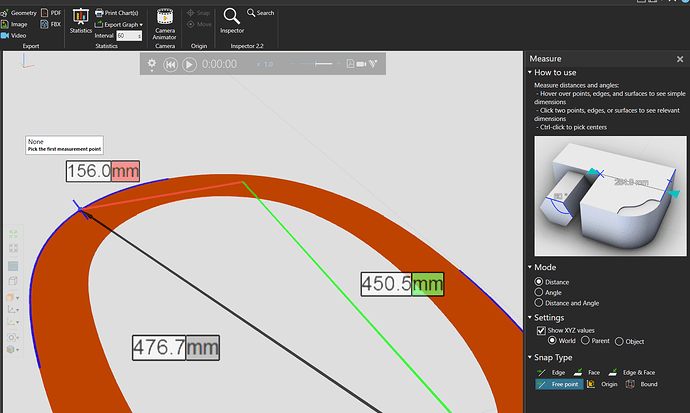The image size is (690, 413).
Task: Uncheck the Show XYZ values checkbox
Action: pyautogui.click(x=540, y=330)
